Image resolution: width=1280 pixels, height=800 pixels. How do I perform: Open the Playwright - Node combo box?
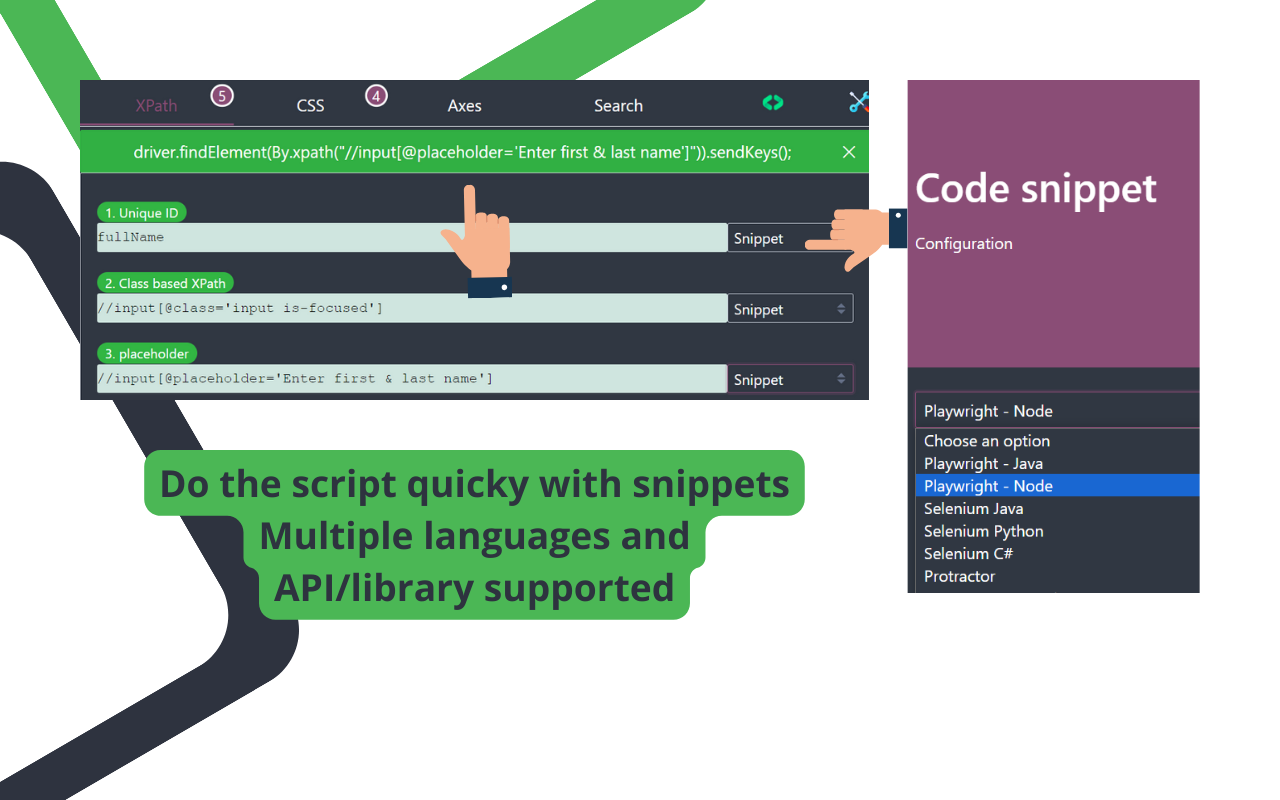click(1055, 411)
